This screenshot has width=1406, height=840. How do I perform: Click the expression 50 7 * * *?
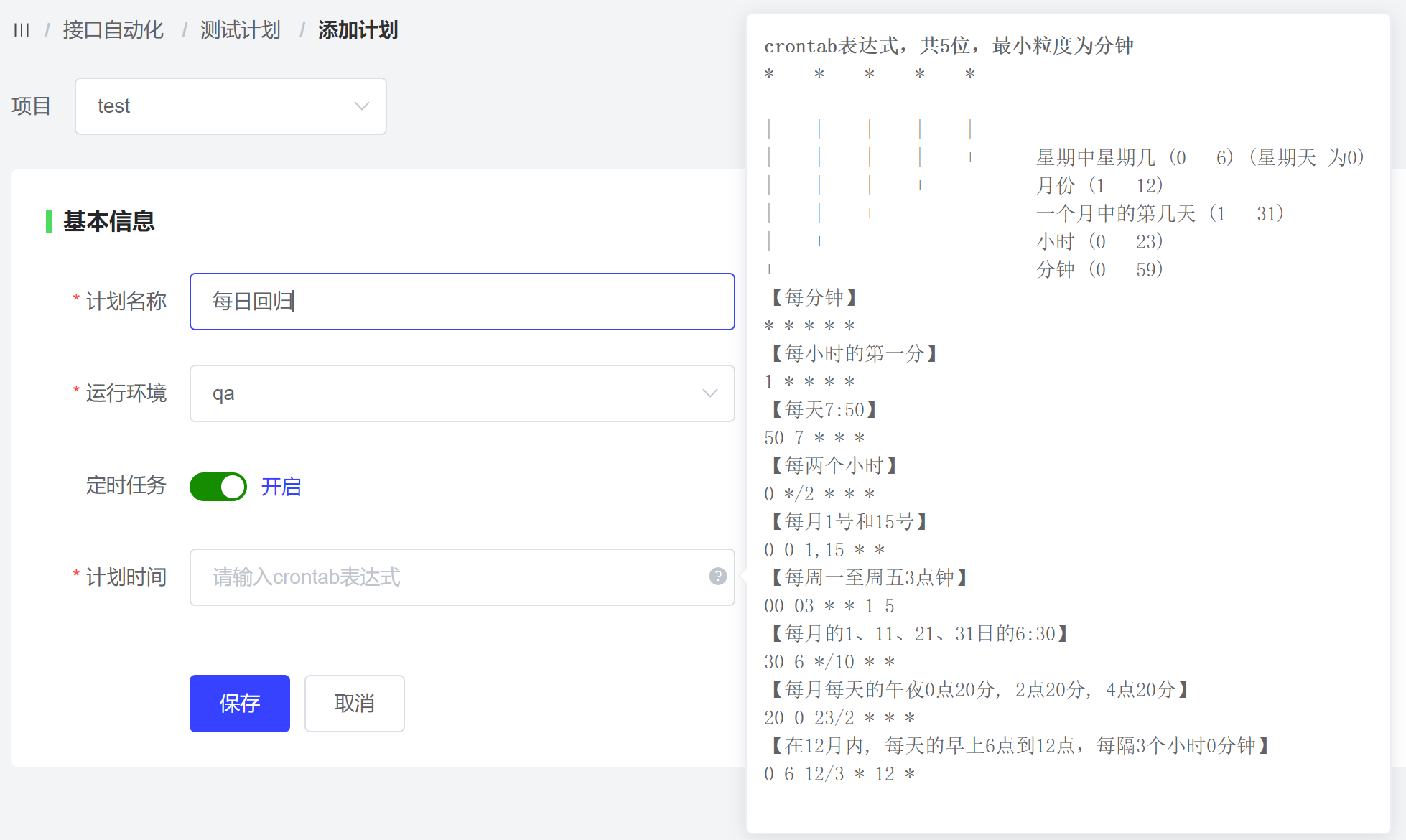coord(814,438)
